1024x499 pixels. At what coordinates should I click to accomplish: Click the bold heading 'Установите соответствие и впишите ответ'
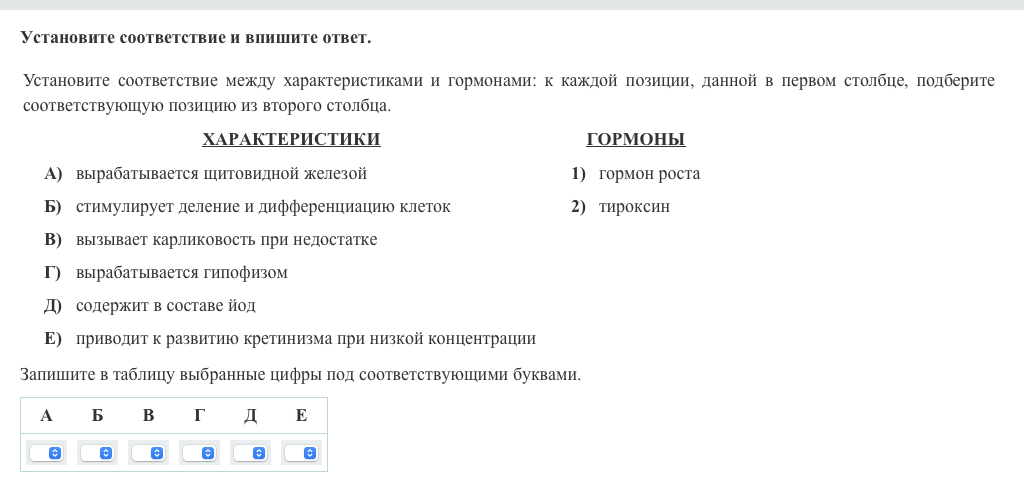195,38
